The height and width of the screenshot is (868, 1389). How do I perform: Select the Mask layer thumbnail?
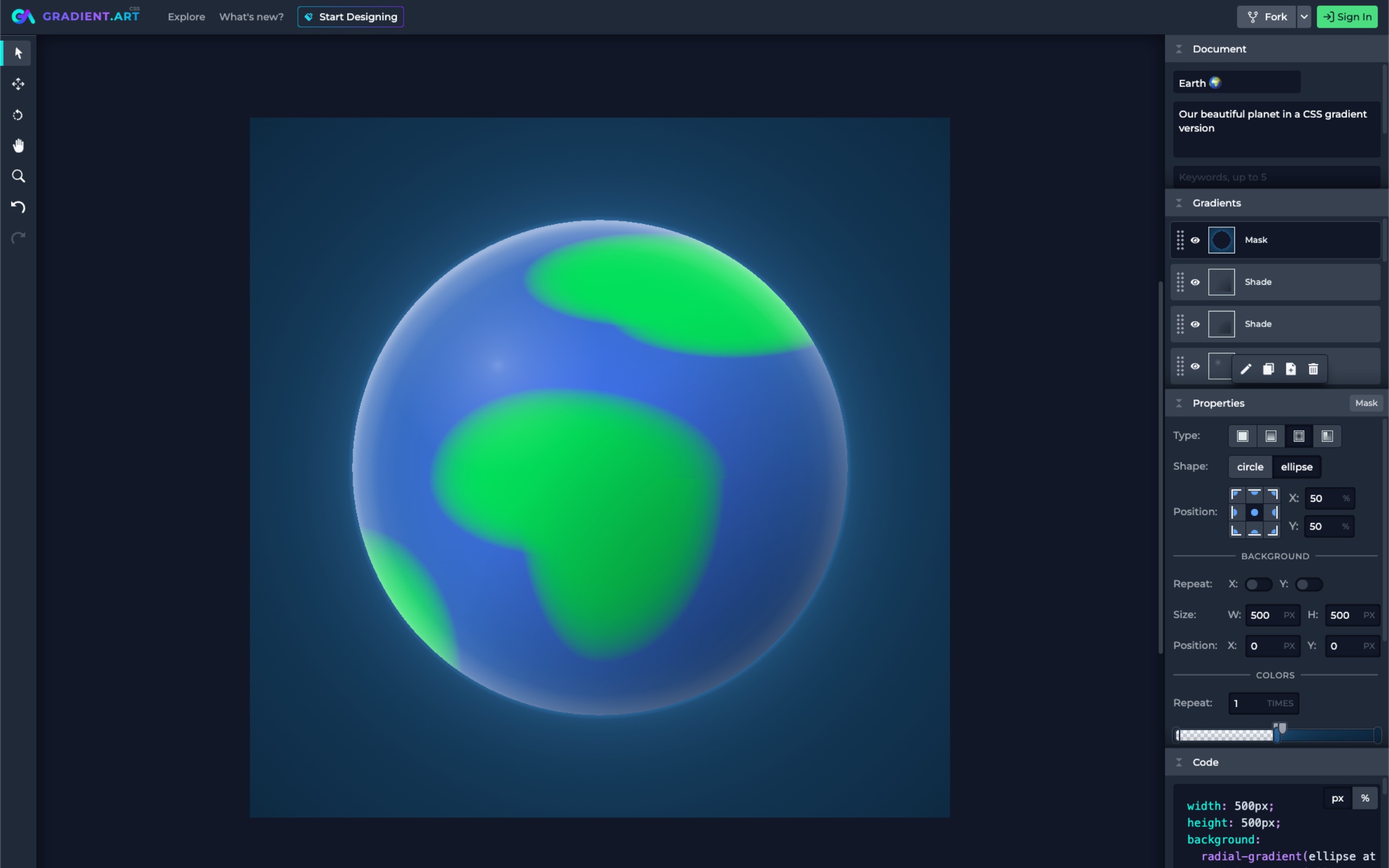(x=1221, y=240)
